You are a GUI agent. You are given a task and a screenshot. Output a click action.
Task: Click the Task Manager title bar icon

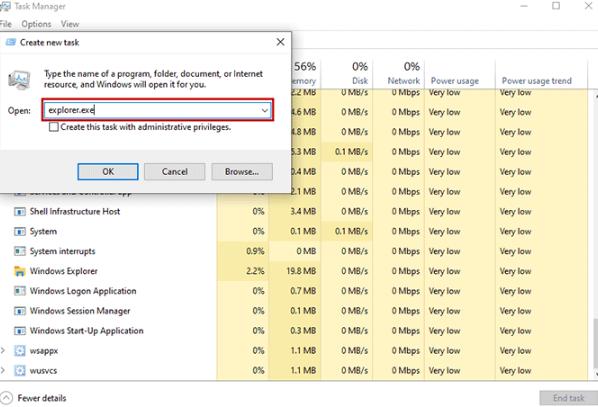click(x=5, y=6)
